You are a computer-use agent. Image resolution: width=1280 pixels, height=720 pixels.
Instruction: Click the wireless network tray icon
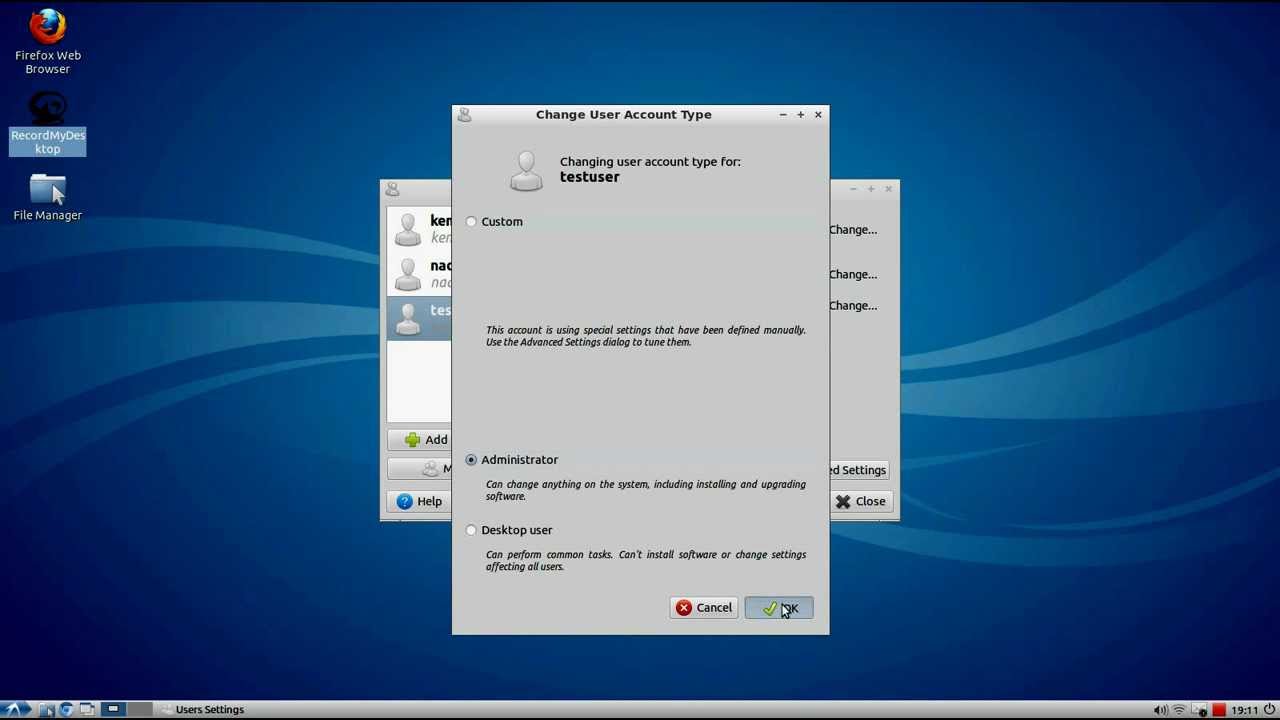(1179, 710)
